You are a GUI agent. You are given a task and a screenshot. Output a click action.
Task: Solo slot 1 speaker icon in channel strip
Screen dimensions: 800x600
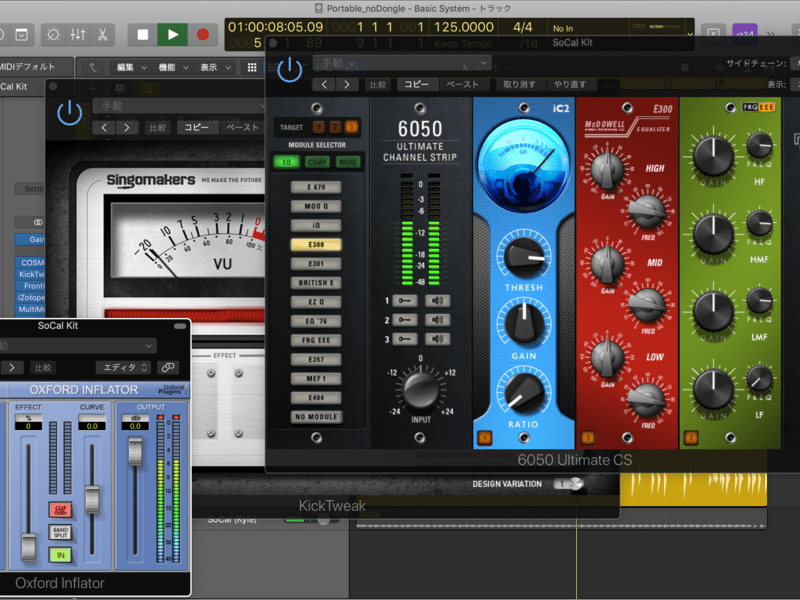(439, 301)
